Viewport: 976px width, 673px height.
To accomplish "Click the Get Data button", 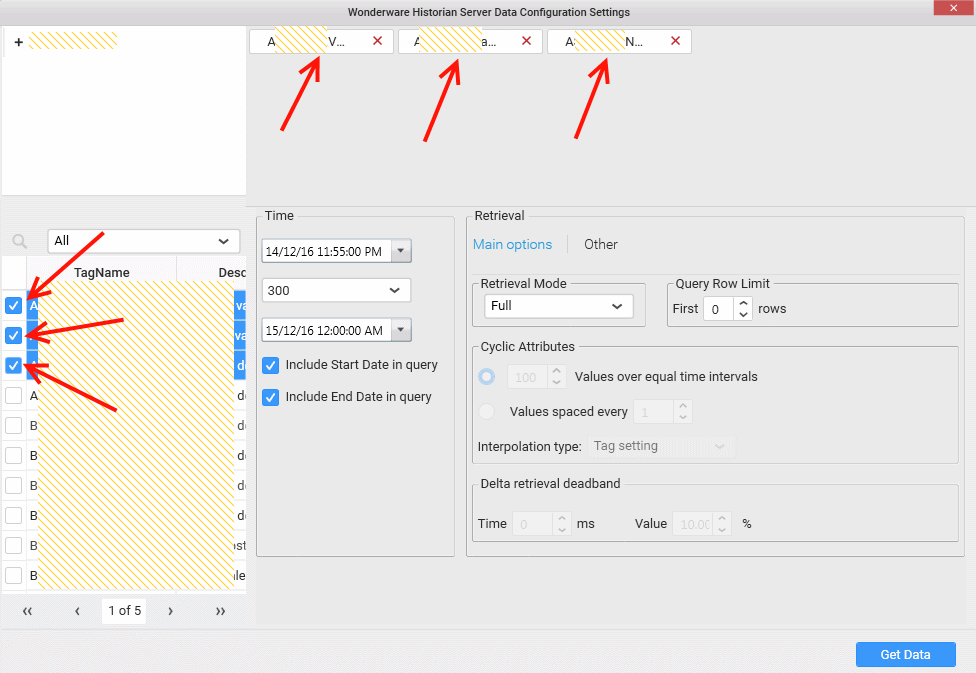I will 906,654.
